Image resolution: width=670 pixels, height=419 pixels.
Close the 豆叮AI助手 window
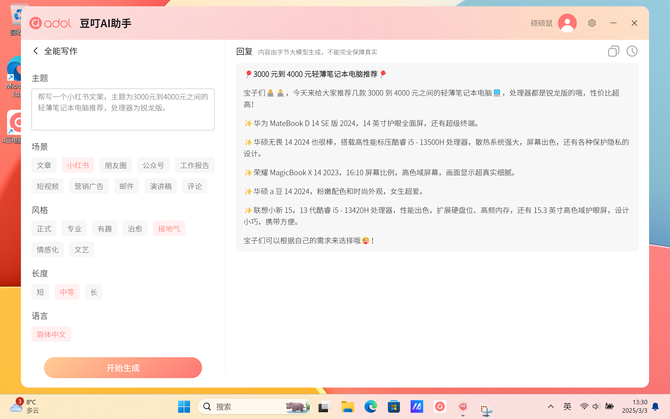pyautogui.click(x=634, y=23)
